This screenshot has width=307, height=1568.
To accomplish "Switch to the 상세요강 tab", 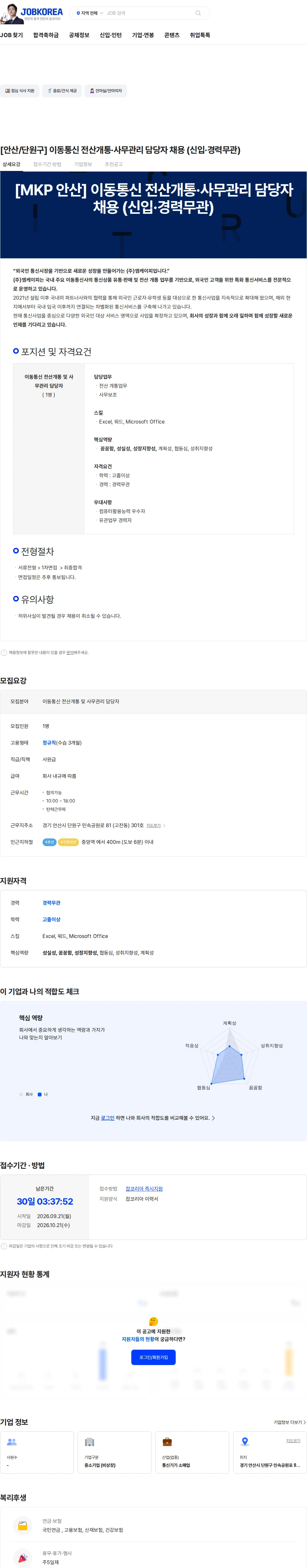I will click(12, 164).
